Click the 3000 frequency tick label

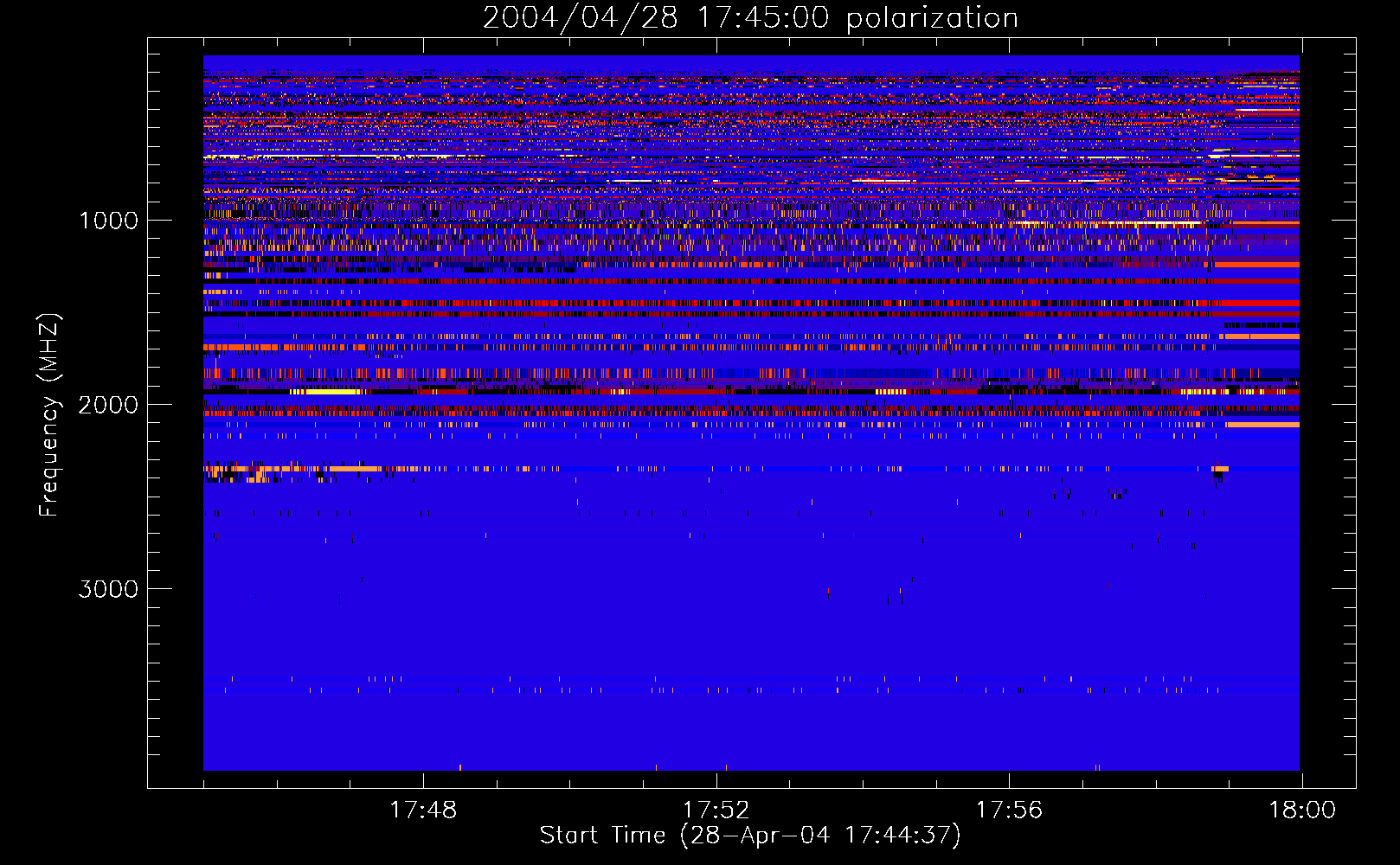108,589
